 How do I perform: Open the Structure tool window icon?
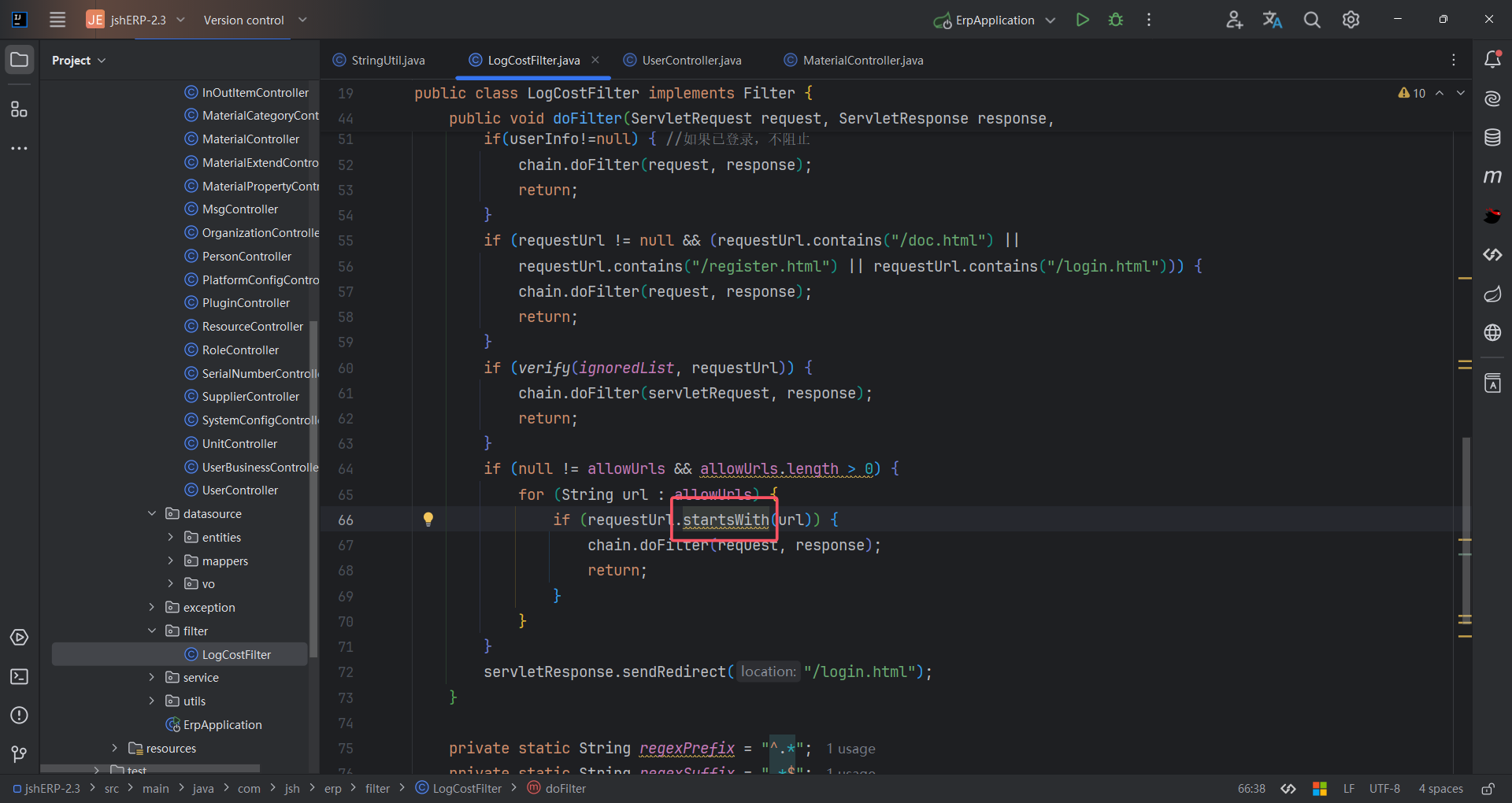[x=20, y=109]
